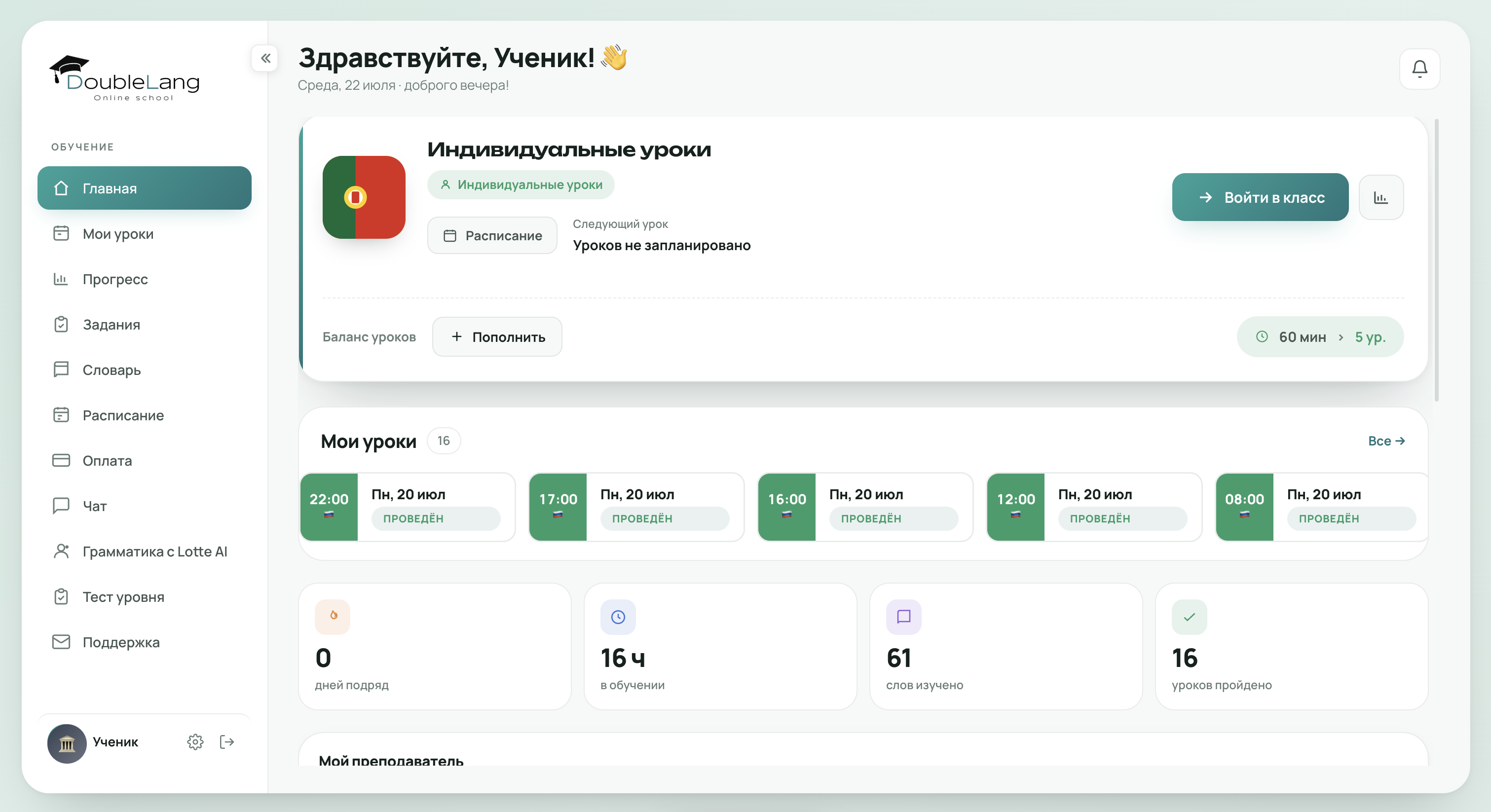Open Расписание in sidebar menu
1491x812 pixels.
pyautogui.click(x=144, y=415)
